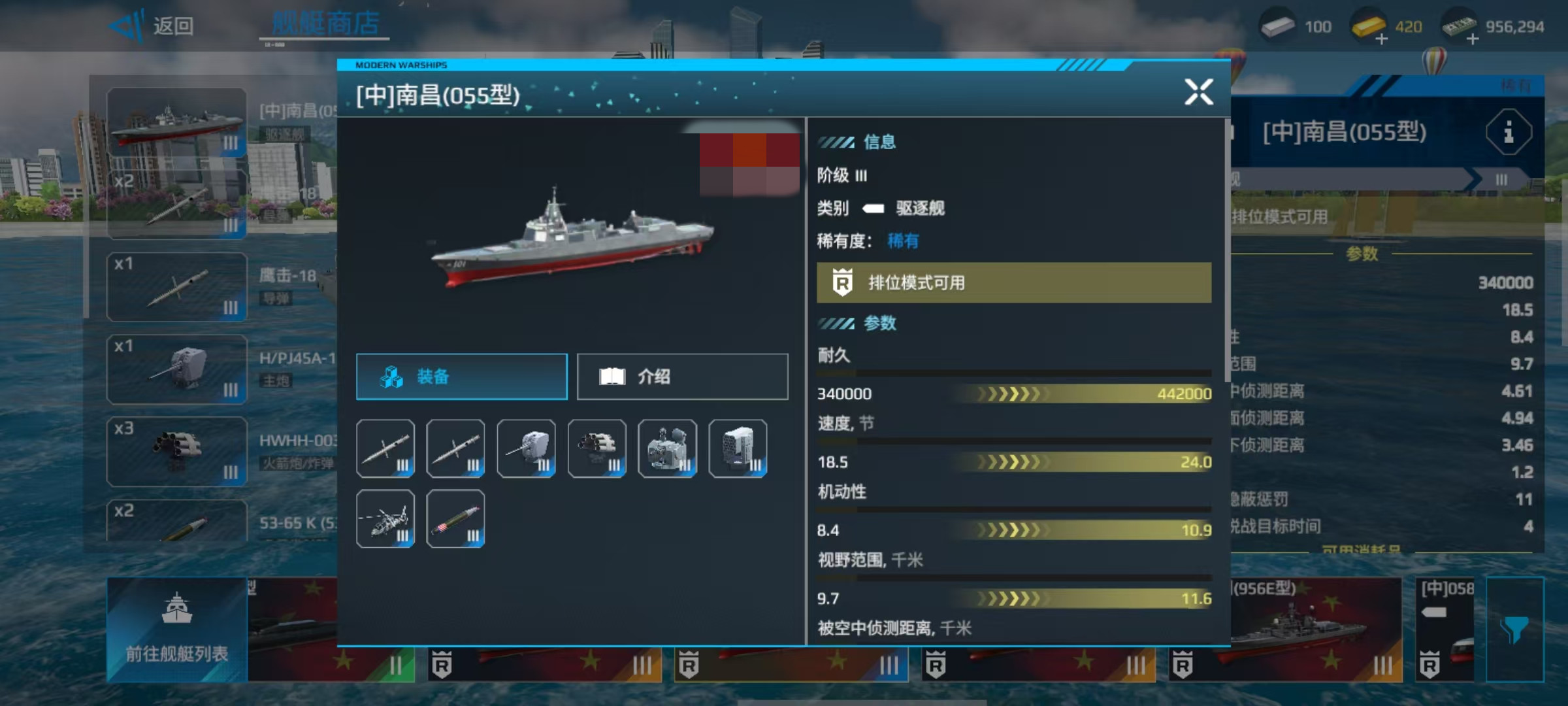Select the rocket launcher equipment icon
The width and height of the screenshot is (1568, 706).
(597, 448)
